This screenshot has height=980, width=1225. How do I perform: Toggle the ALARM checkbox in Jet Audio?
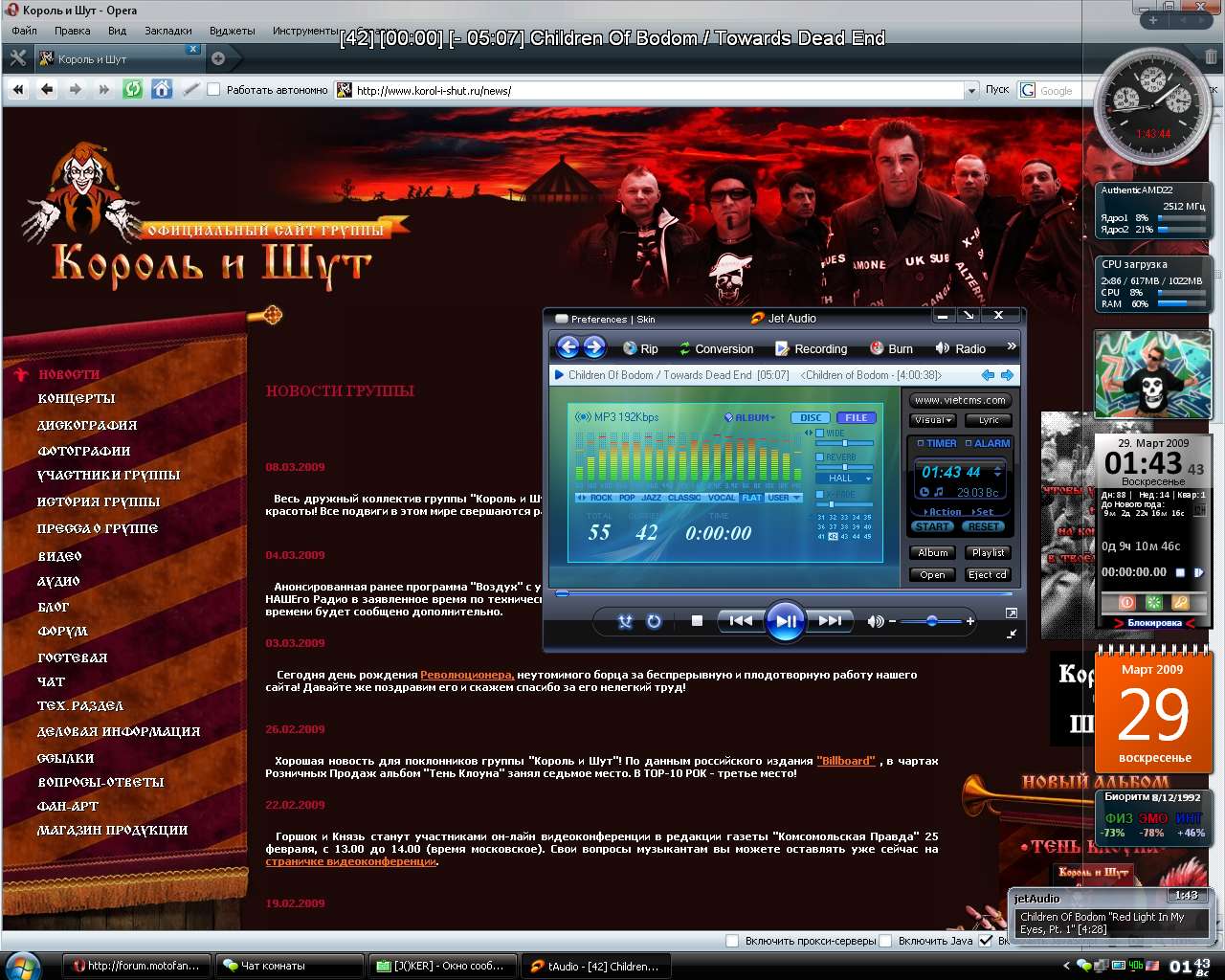969,444
